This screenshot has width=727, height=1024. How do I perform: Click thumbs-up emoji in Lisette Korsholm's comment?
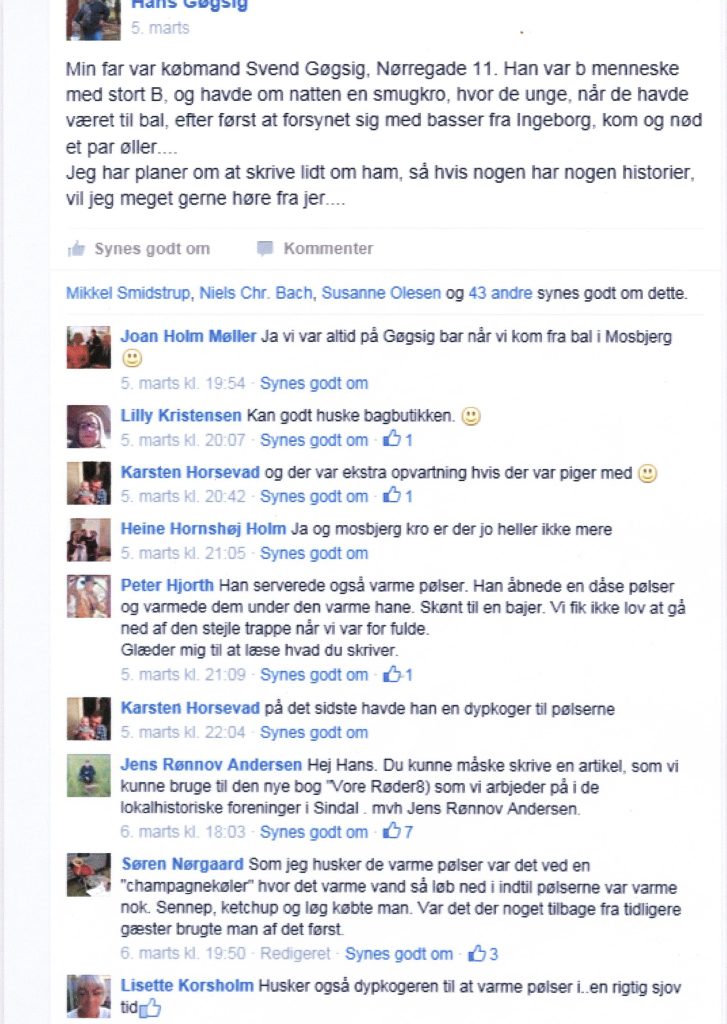[x=150, y=1008]
